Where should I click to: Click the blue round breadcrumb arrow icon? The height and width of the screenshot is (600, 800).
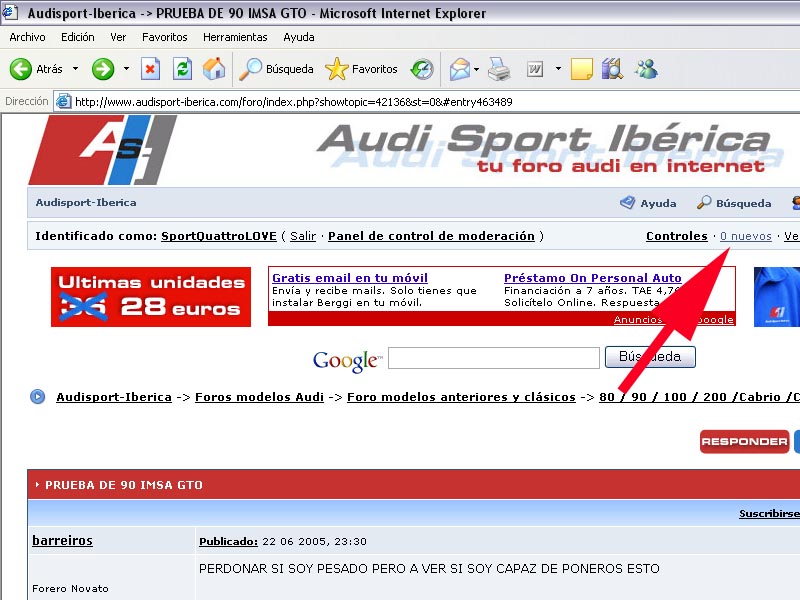tap(37, 396)
